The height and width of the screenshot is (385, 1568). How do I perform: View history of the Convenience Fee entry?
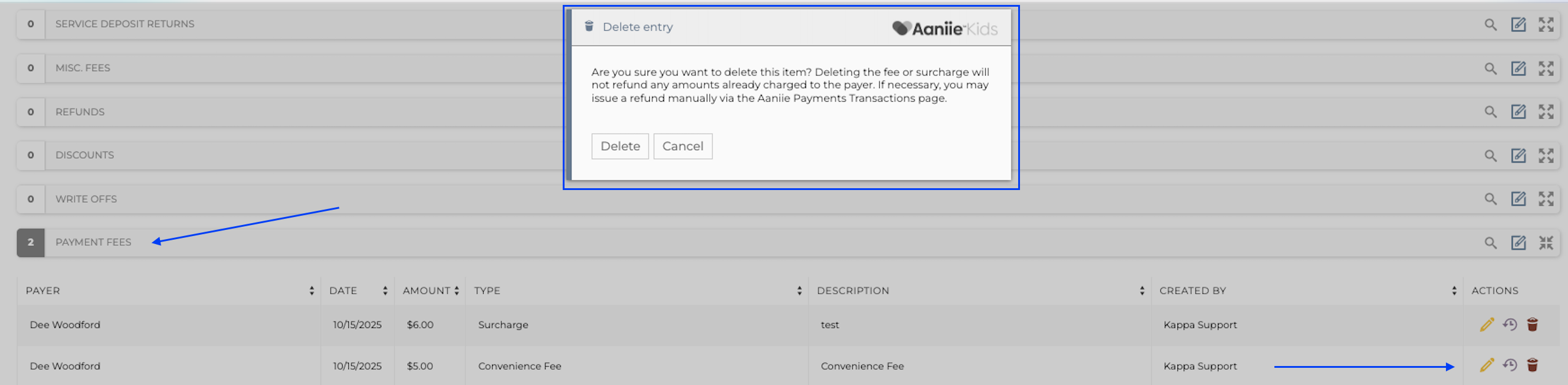click(x=1509, y=365)
